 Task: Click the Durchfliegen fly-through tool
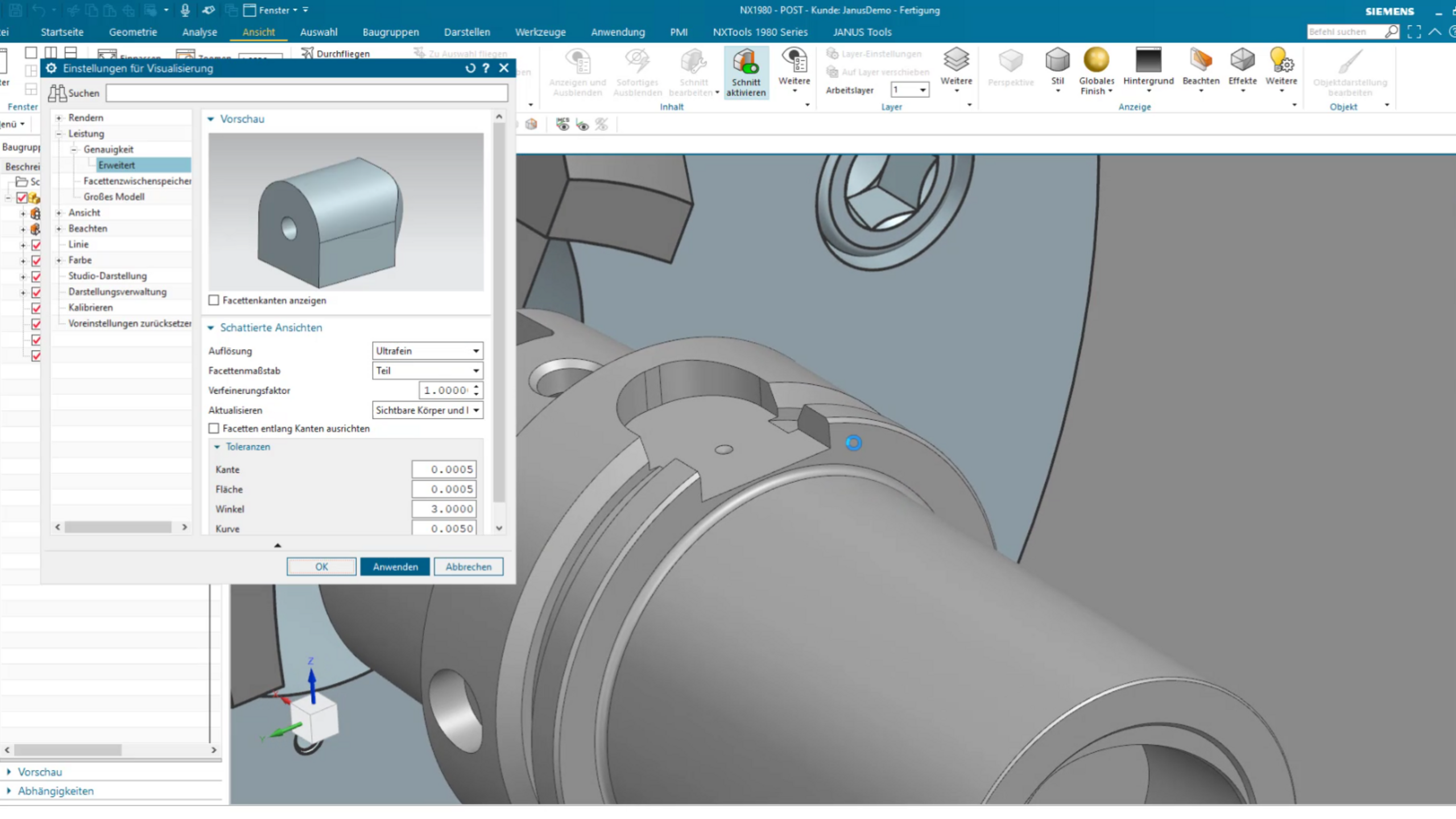(336, 53)
